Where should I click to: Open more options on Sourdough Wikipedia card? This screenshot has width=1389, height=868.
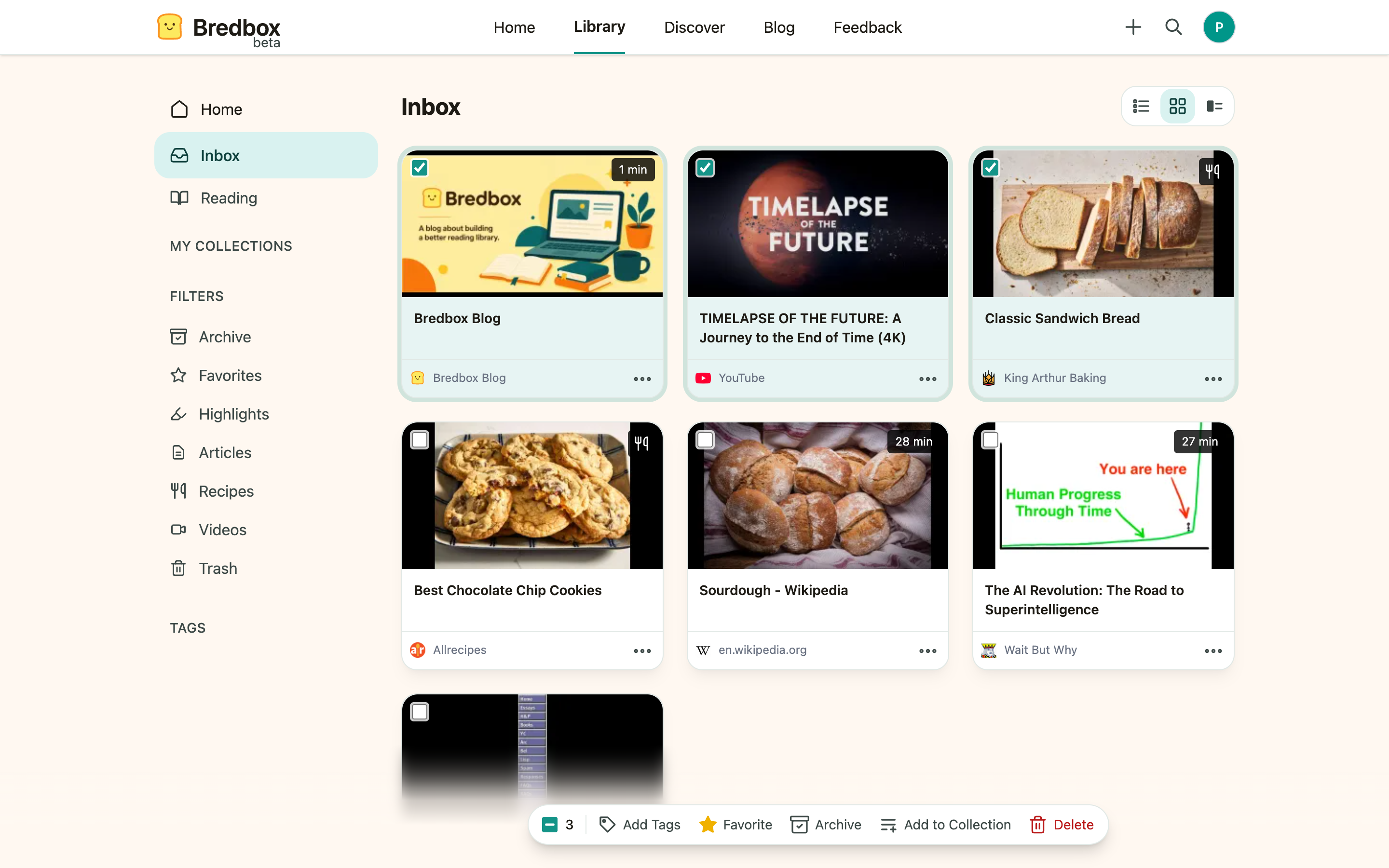coord(927,651)
